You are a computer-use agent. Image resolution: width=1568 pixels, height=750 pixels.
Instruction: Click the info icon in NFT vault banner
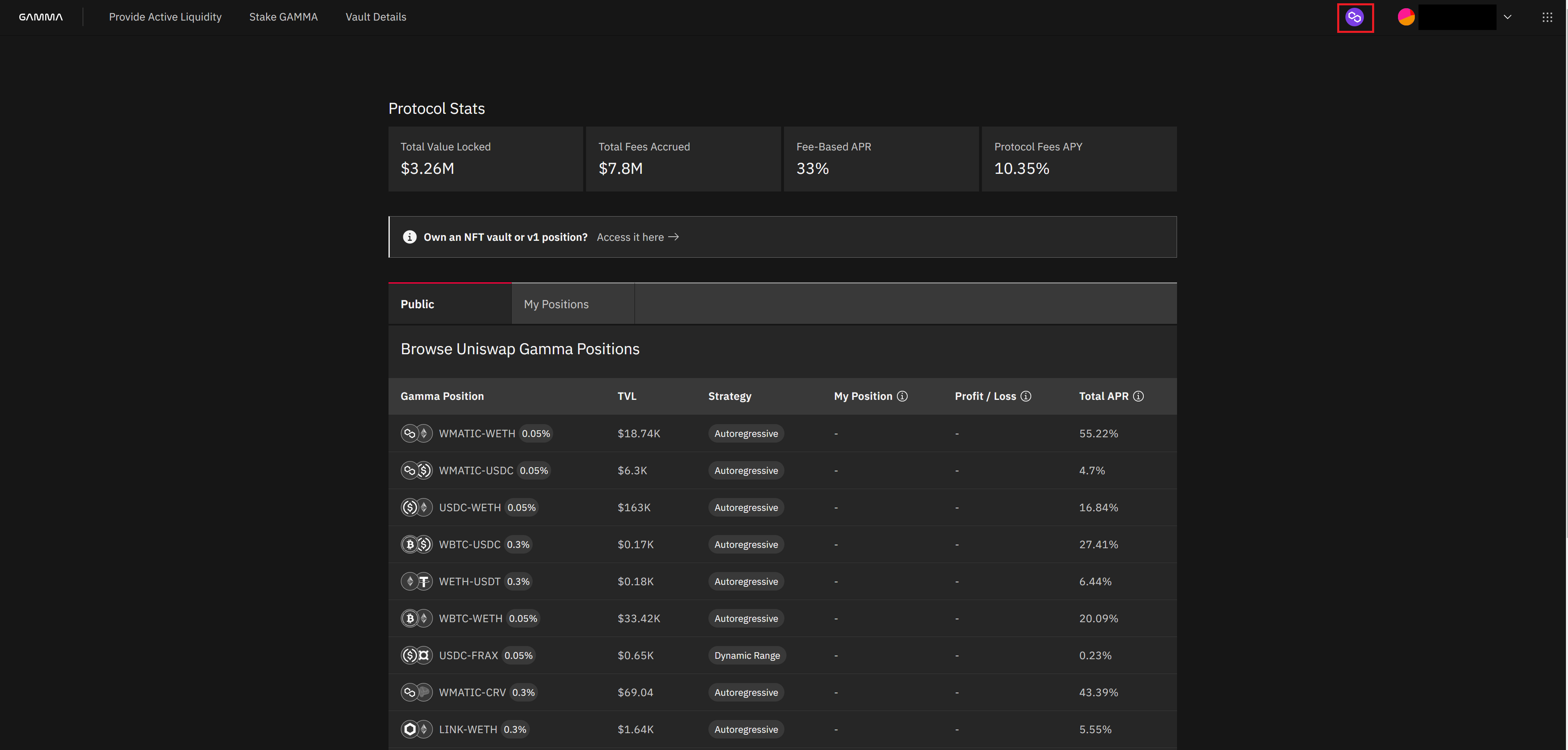[409, 237]
